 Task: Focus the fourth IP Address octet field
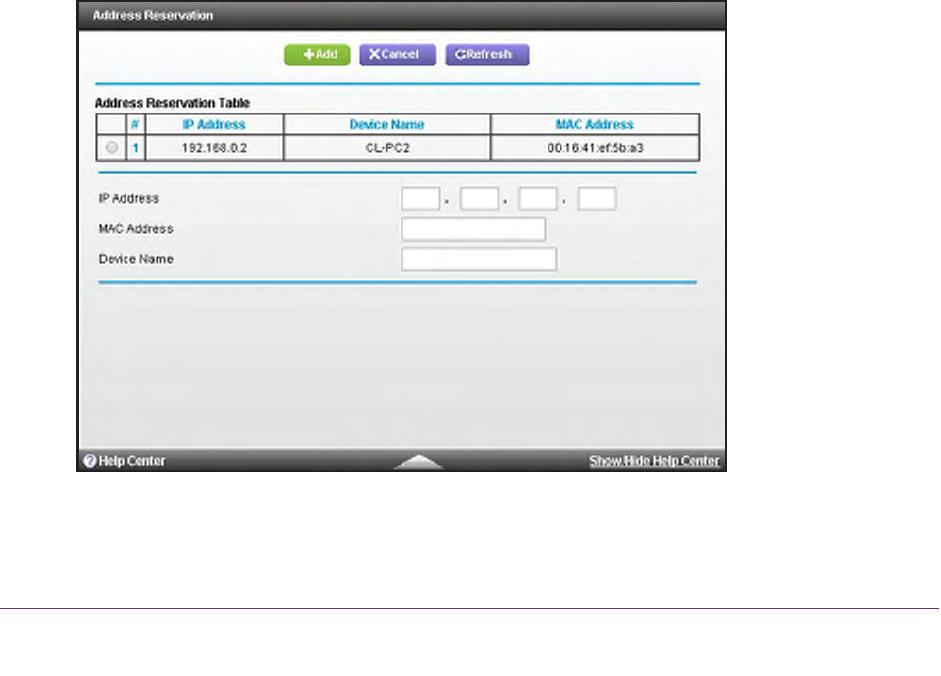click(597, 199)
